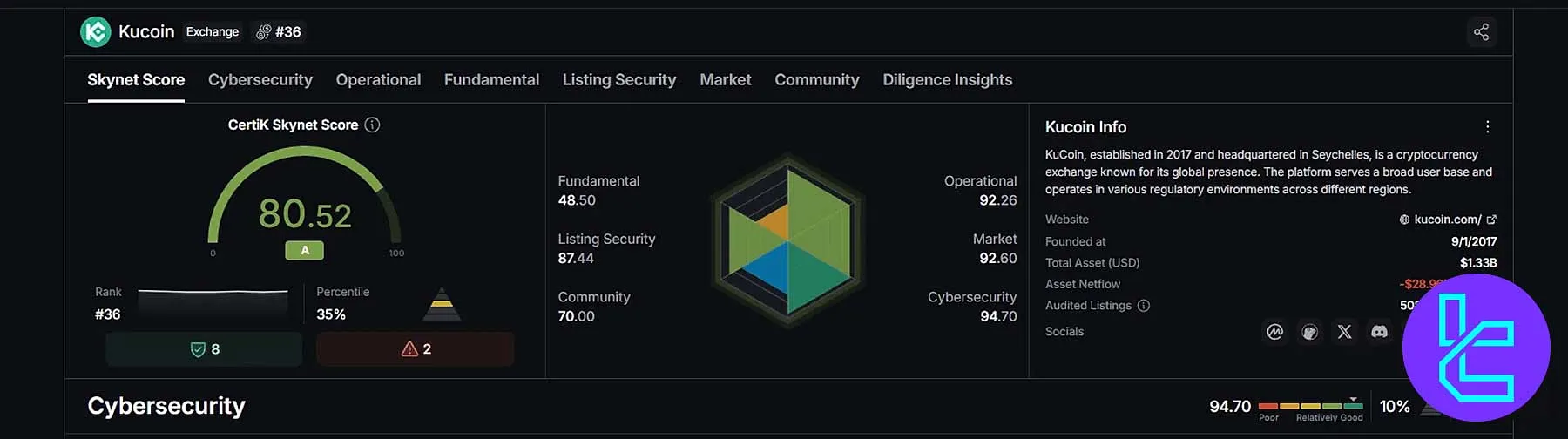The height and width of the screenshot is (439, 1568).
Task: Click the share icon at top right
Action: [x=1481, y=32]
